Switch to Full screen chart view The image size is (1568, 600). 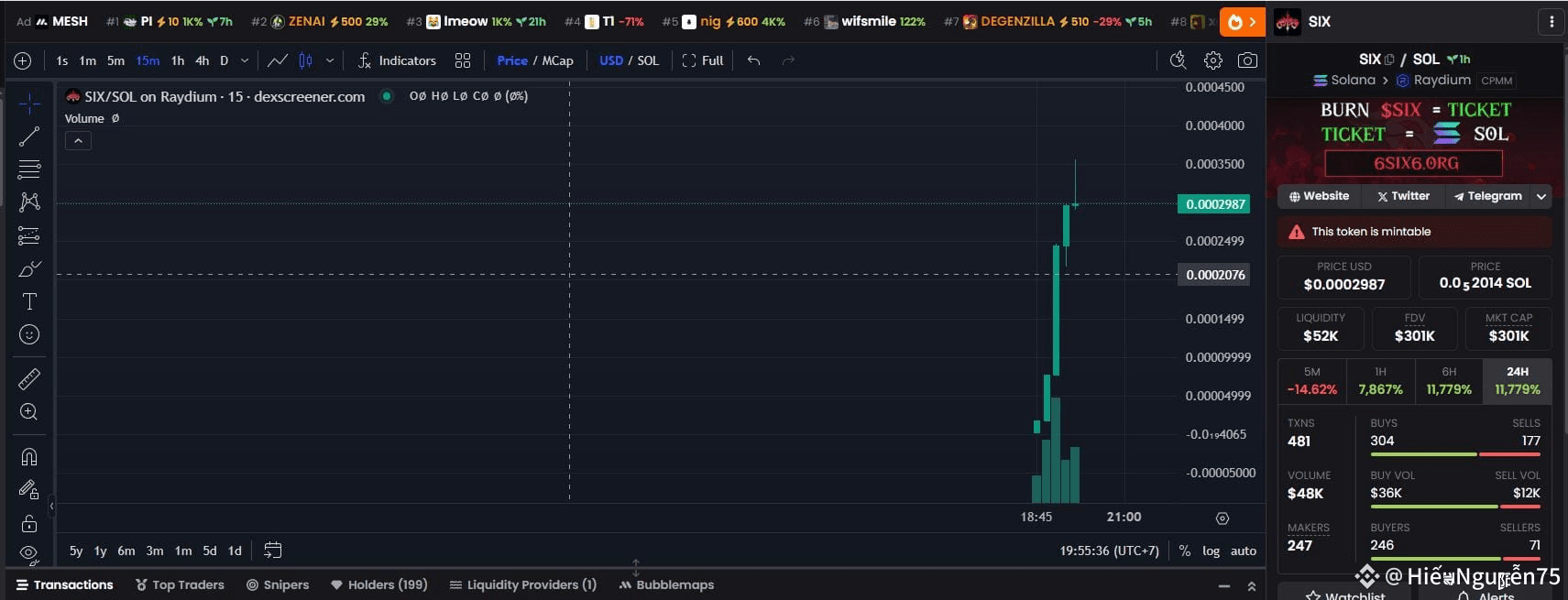click(703, 60)
